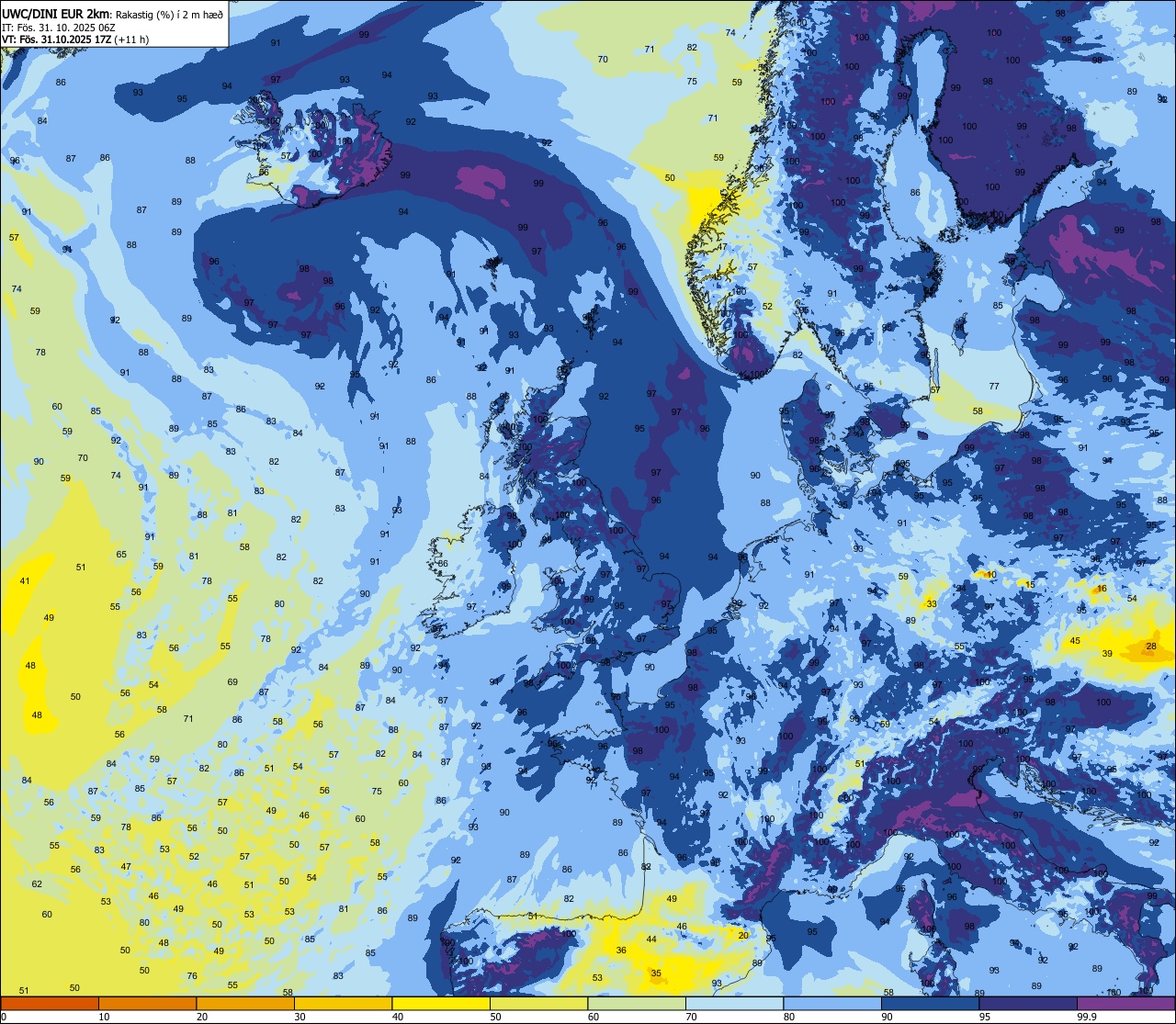This screenshot has height=1024, width=1176.
Task: Select the 'IT: Fös. 31. 10. 2025 06Z' line
Action: pyautogui.click(x=59, y=28)
